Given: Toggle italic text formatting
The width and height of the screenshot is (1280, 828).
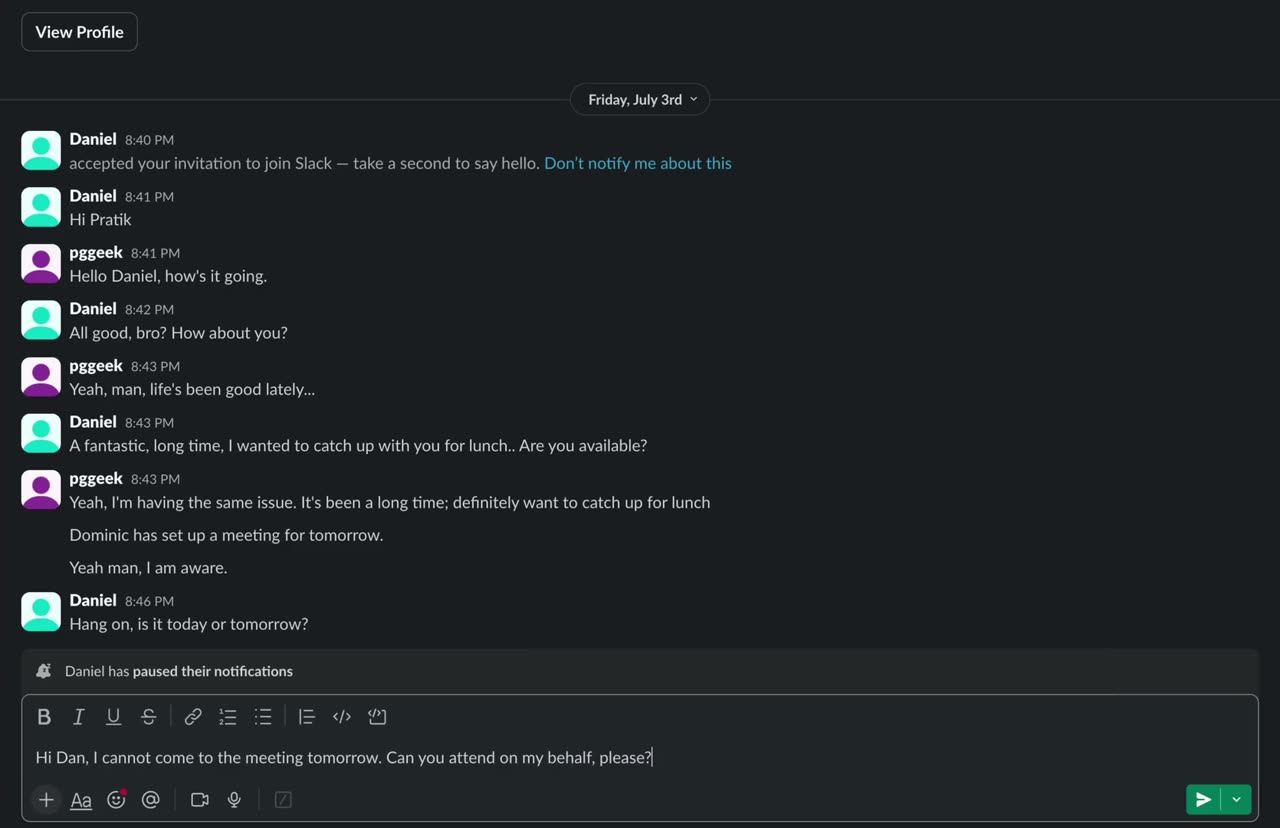Looking at the screenshot, I should click(78, 717).
